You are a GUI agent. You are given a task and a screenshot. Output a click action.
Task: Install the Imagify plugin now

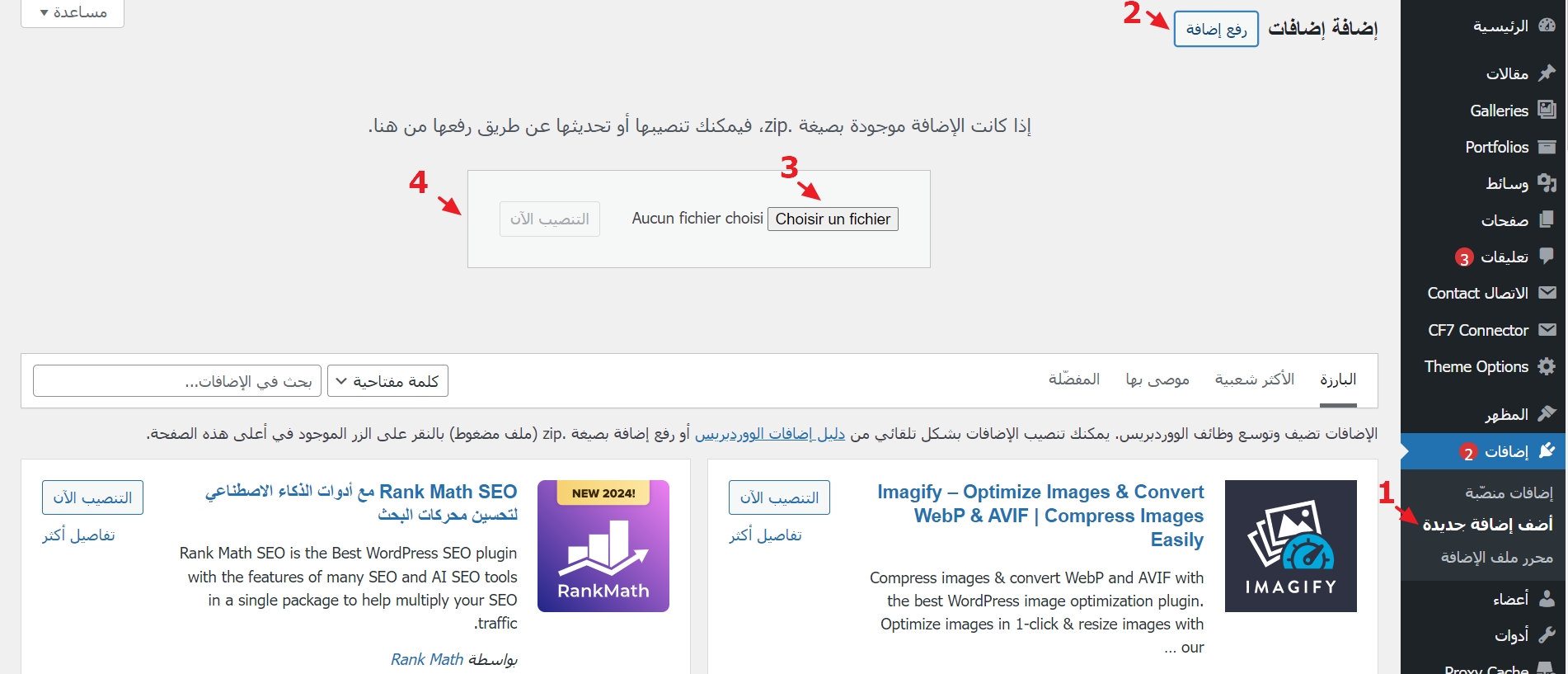[779, 497]
